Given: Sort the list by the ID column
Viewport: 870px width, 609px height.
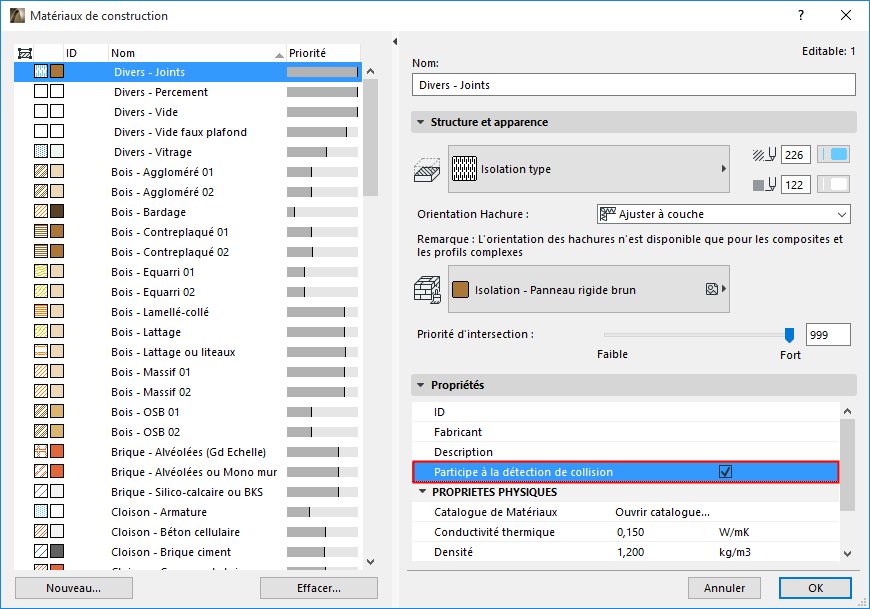Looking at the screenshot, I should [x=86, y=53].
